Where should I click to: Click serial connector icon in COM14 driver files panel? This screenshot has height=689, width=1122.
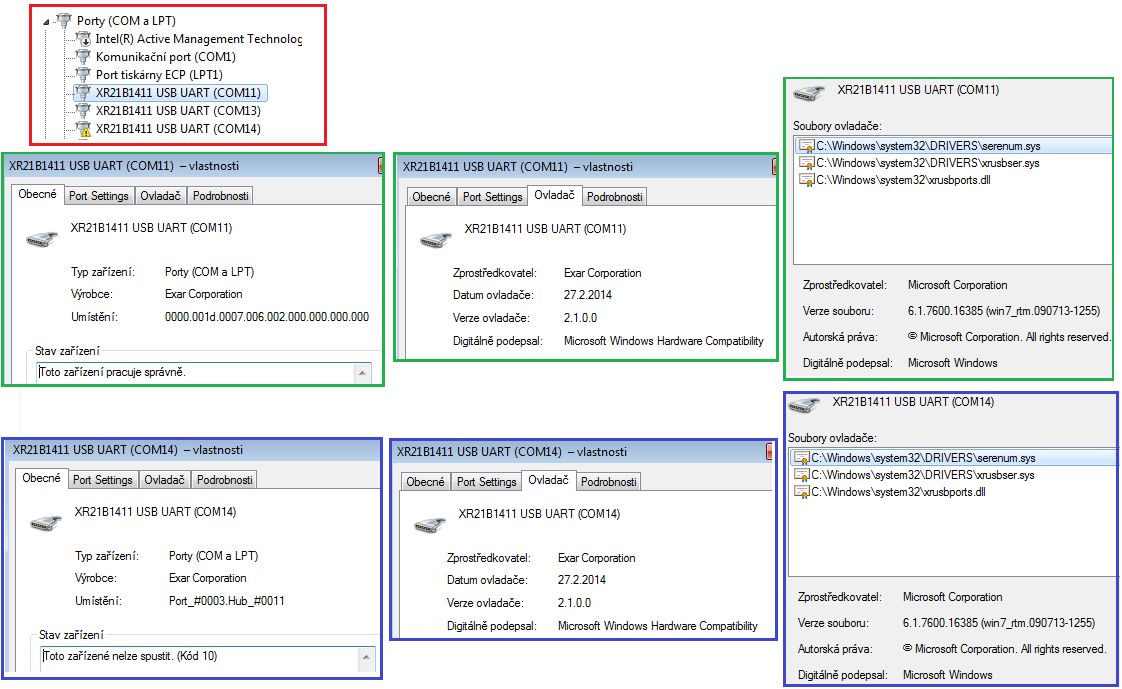804,405
